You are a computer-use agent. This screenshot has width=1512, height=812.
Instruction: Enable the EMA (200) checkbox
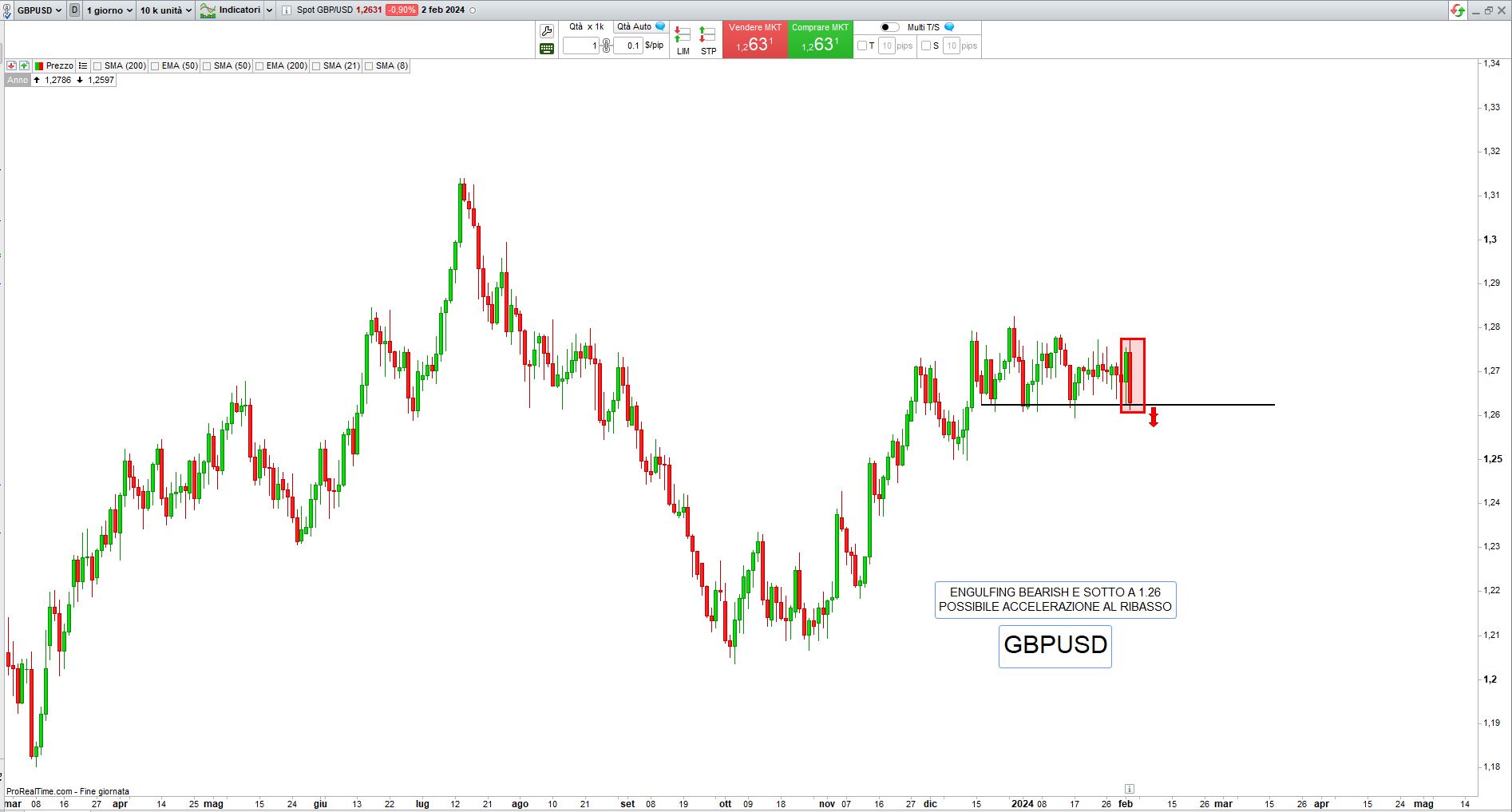tap(259, 66)
